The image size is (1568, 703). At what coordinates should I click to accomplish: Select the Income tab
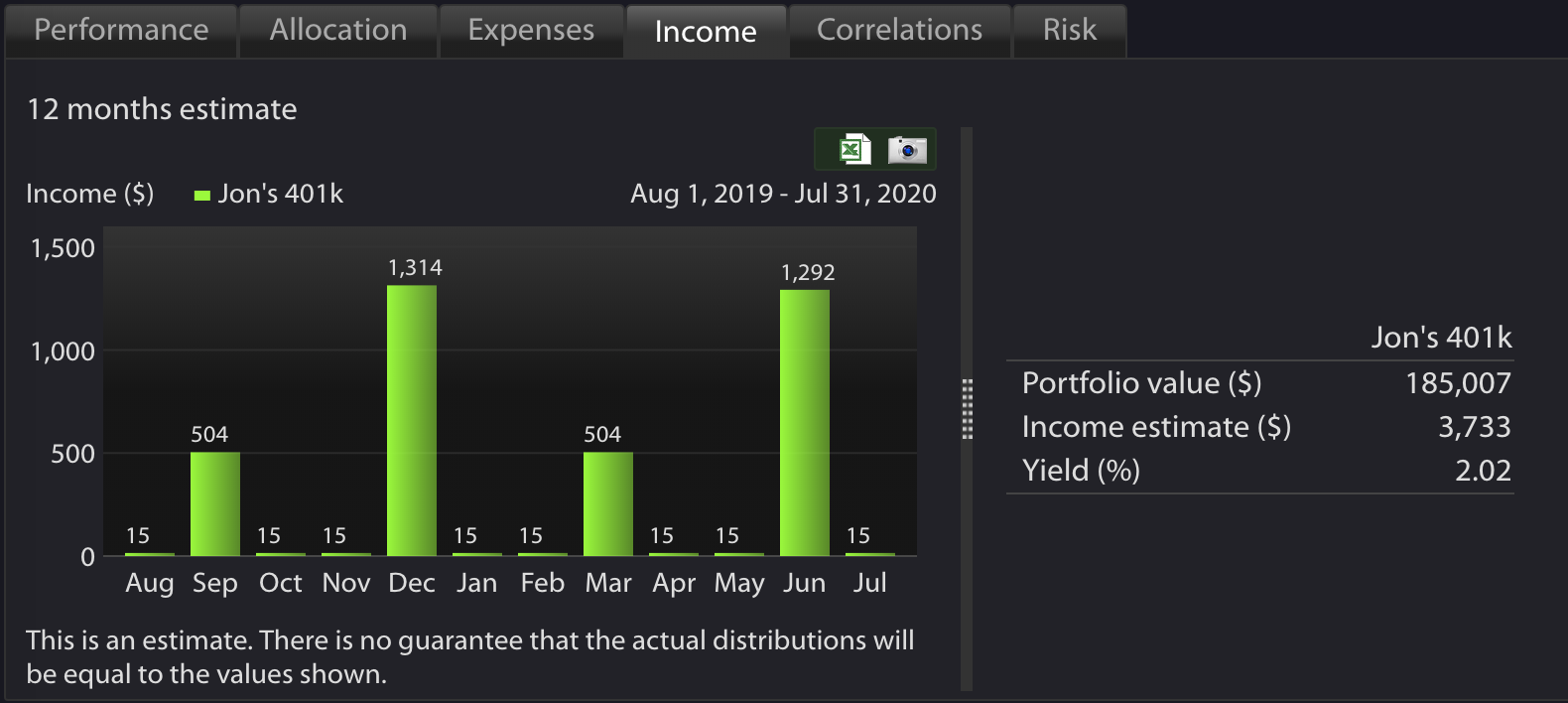tap(706, 31)
